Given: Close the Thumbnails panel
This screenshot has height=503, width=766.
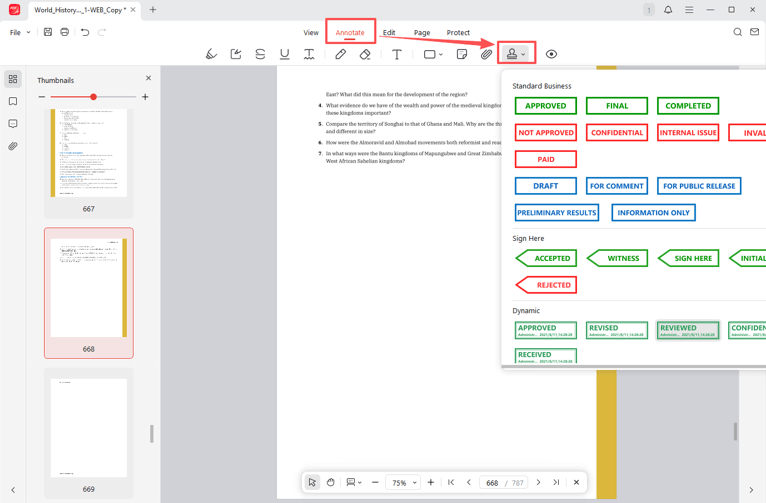Looking at the screenshot, I should [x=149, y=78].
